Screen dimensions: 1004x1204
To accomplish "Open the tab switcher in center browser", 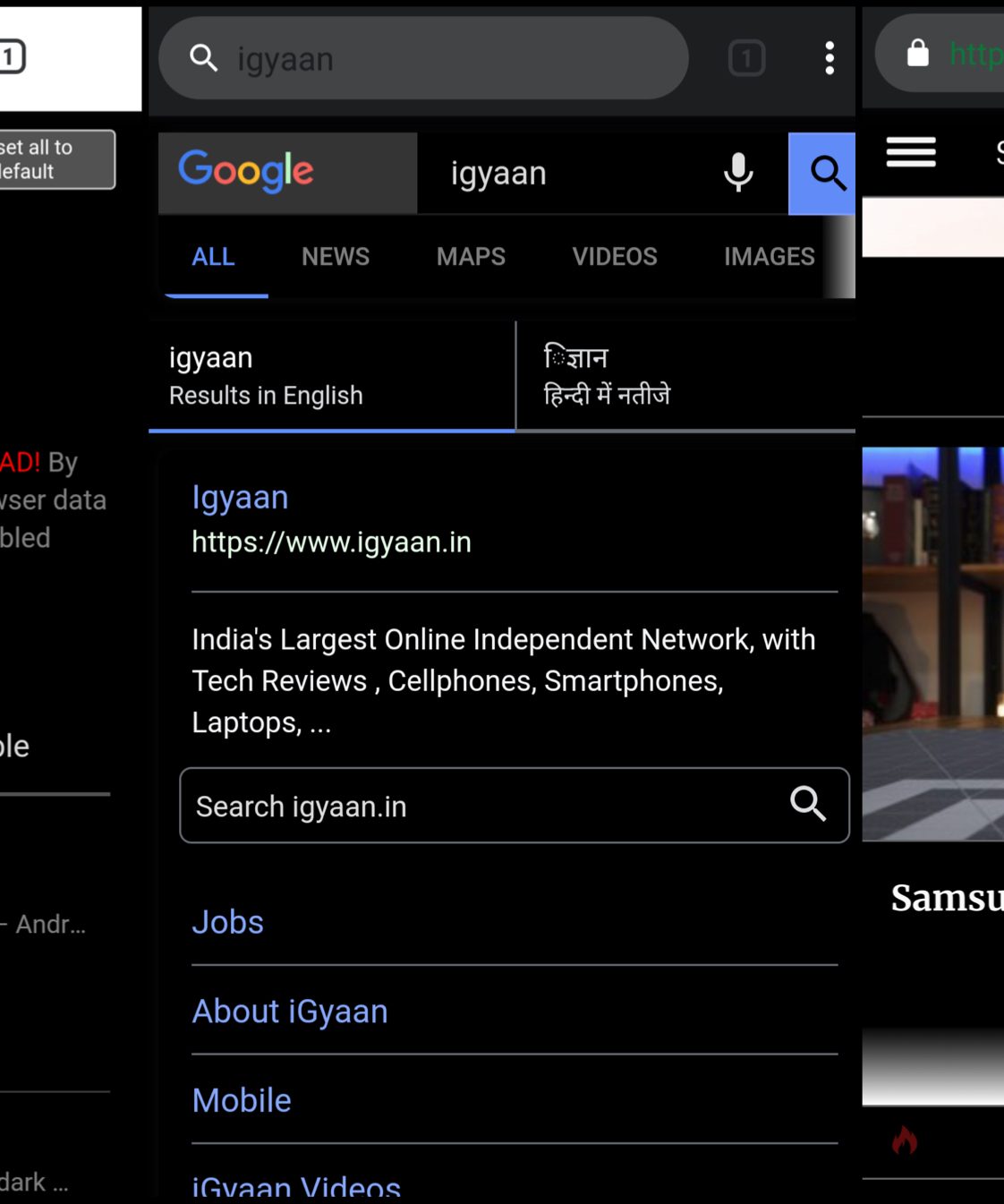I will [x=746, y=58].
